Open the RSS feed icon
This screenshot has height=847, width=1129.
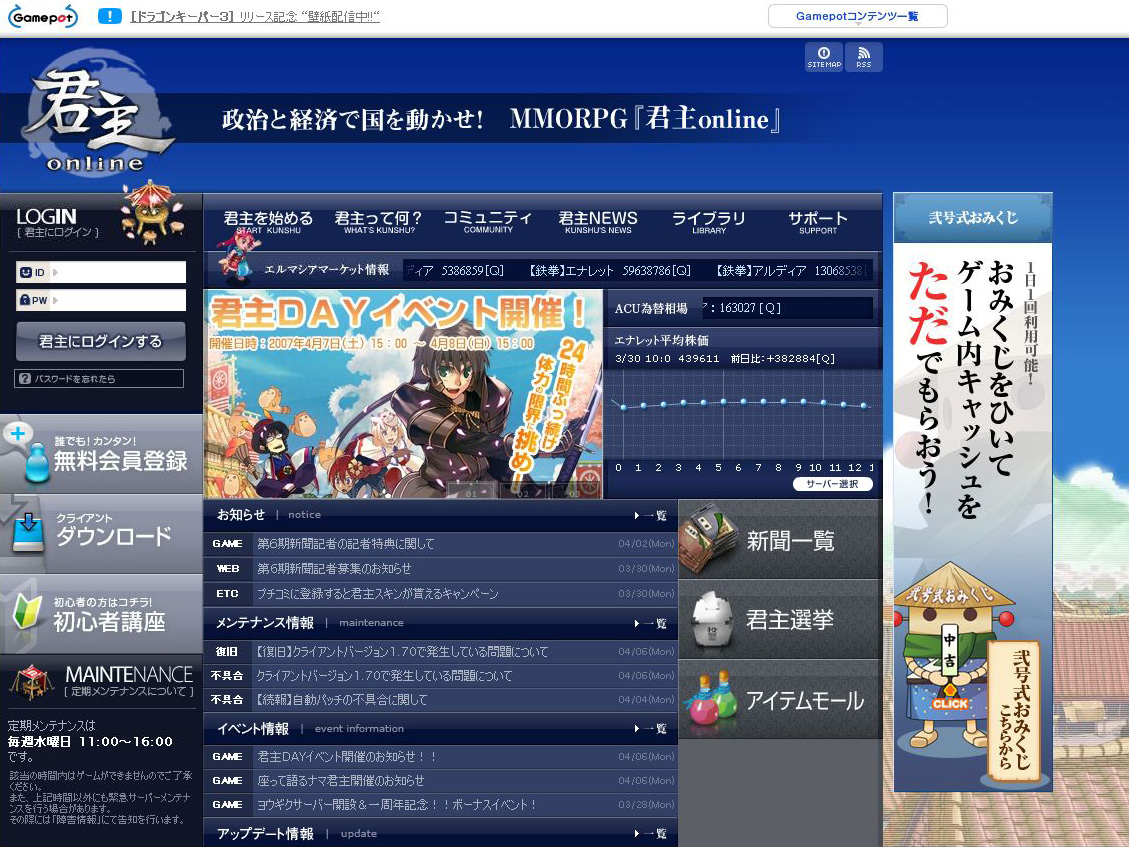pyautogui.click(x=863, y=57)
